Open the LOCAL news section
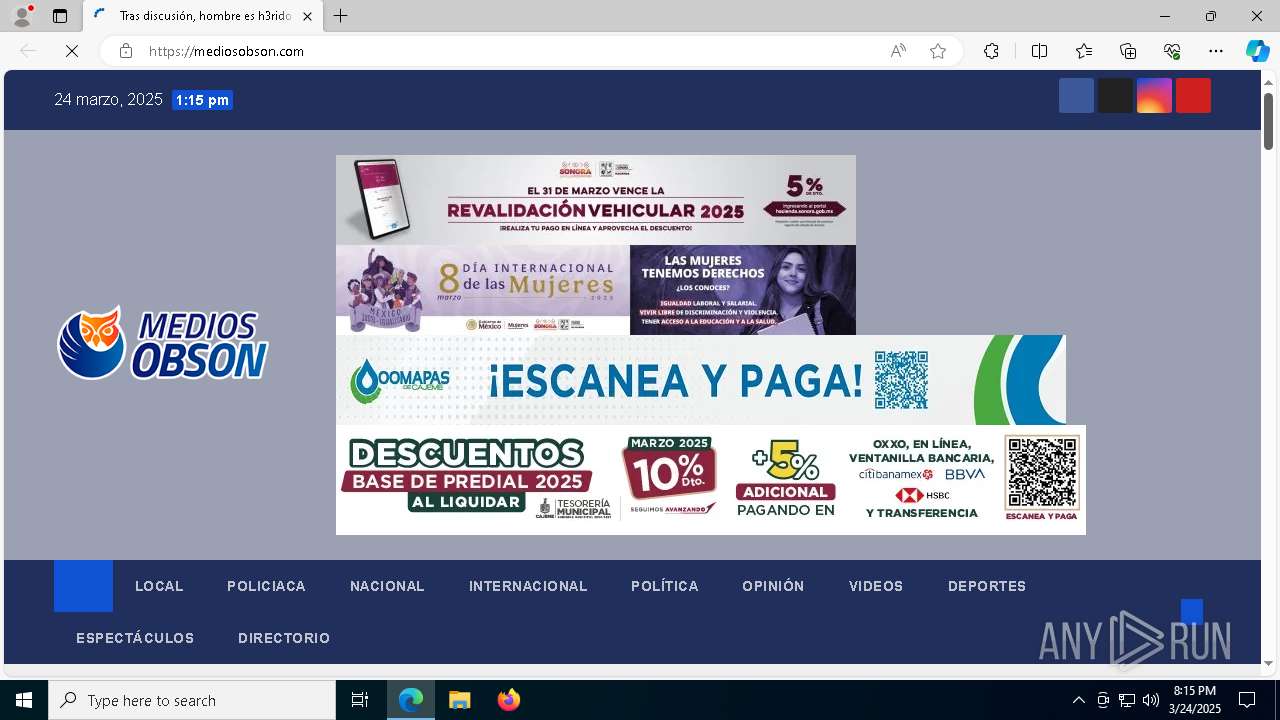This screenshot has height=720, width=1280. 159,586
